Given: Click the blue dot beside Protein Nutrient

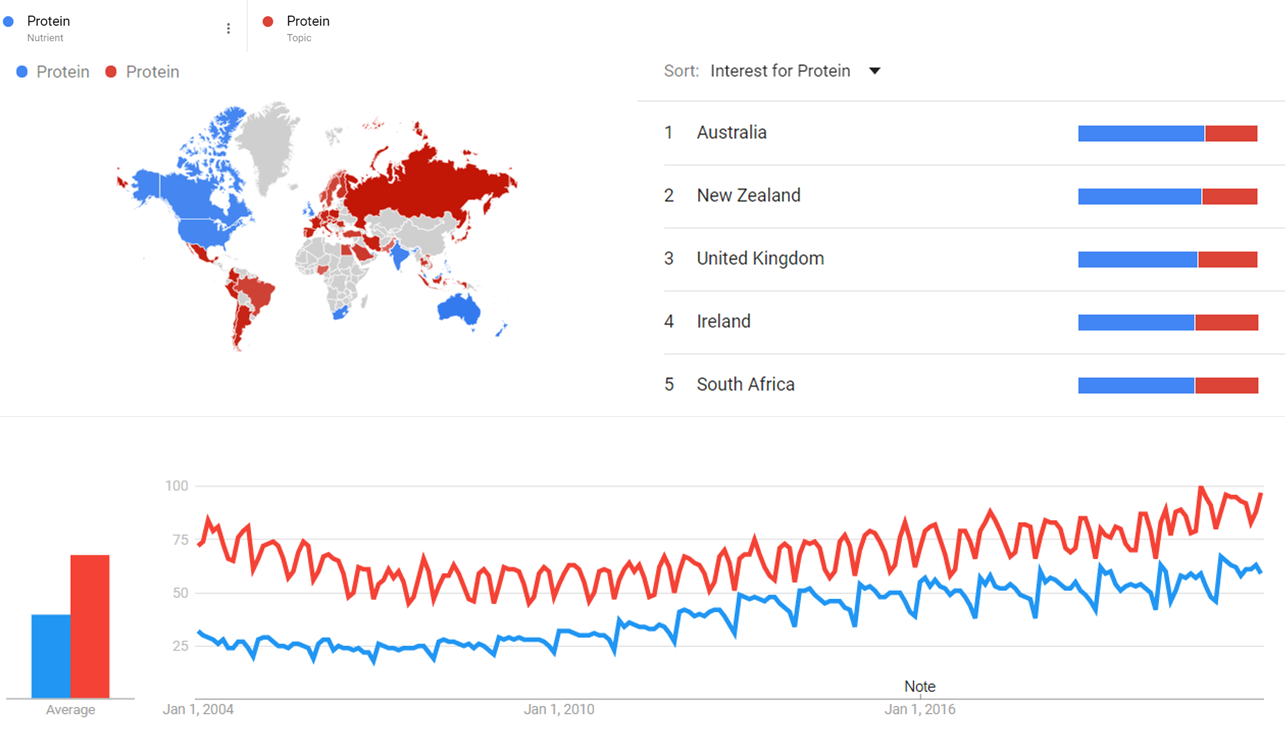Looking at the screenshot, I should 9,21.
